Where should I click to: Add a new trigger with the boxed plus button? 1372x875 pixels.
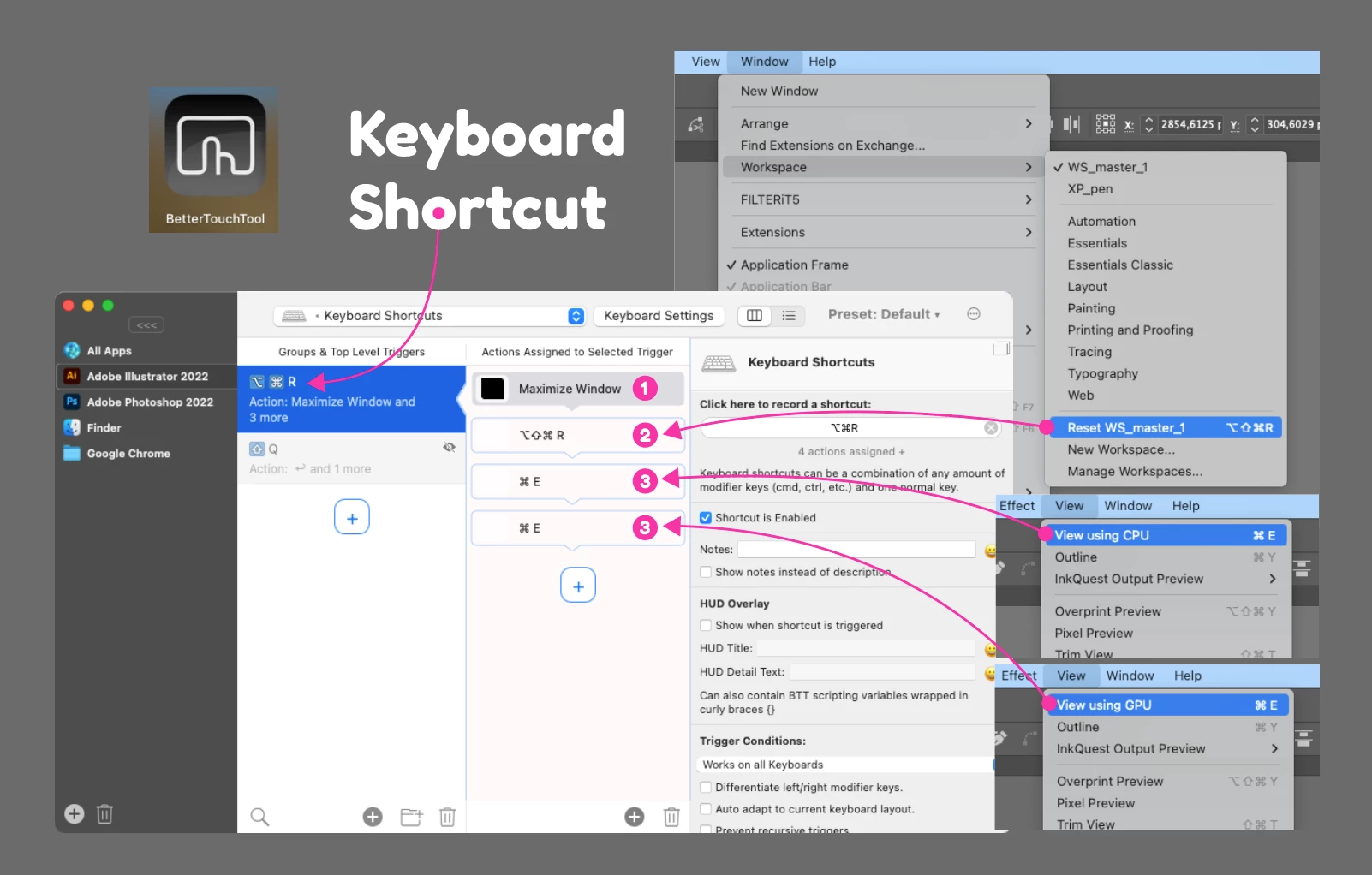[352, 518]
